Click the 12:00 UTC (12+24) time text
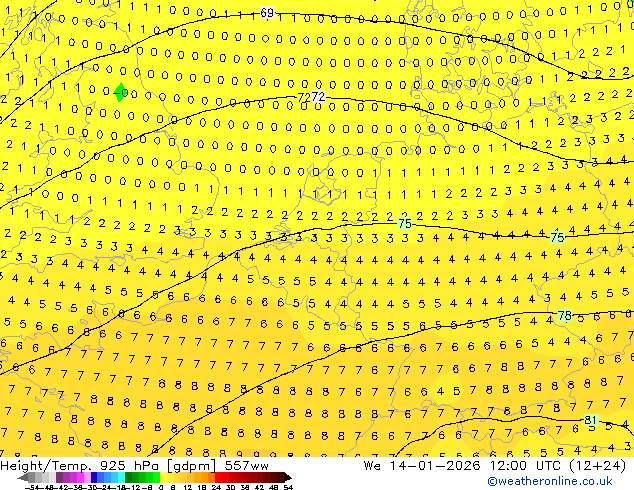The width and height of the screenshot is (634, 490). (558, 466)
